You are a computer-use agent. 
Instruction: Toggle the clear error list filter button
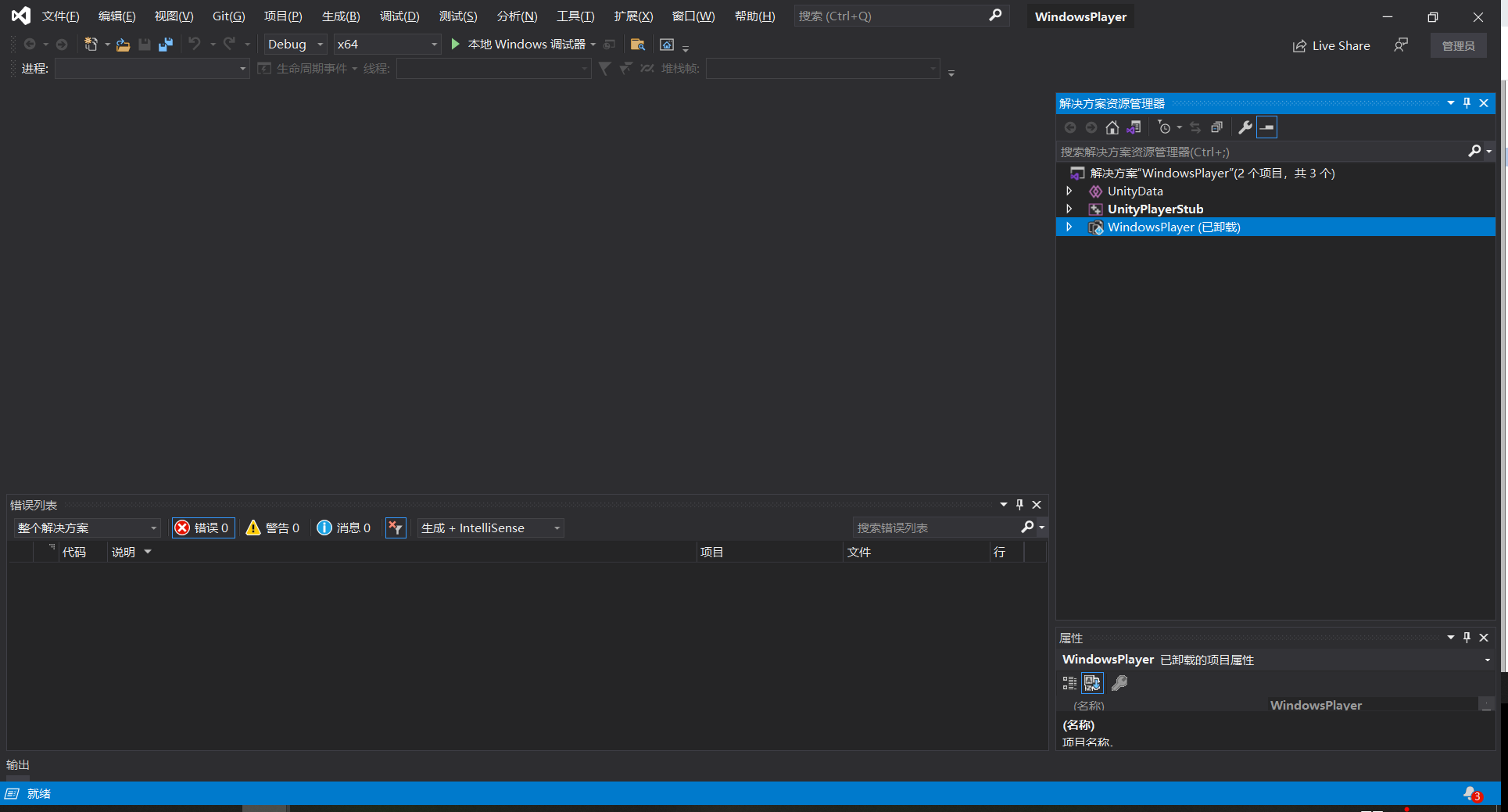pos(396,528)
